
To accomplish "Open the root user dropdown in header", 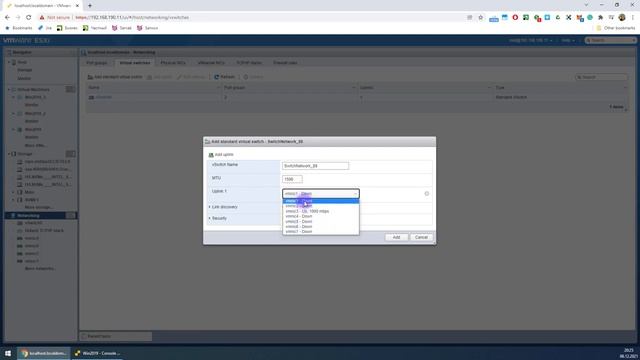I will click(531, 40).
